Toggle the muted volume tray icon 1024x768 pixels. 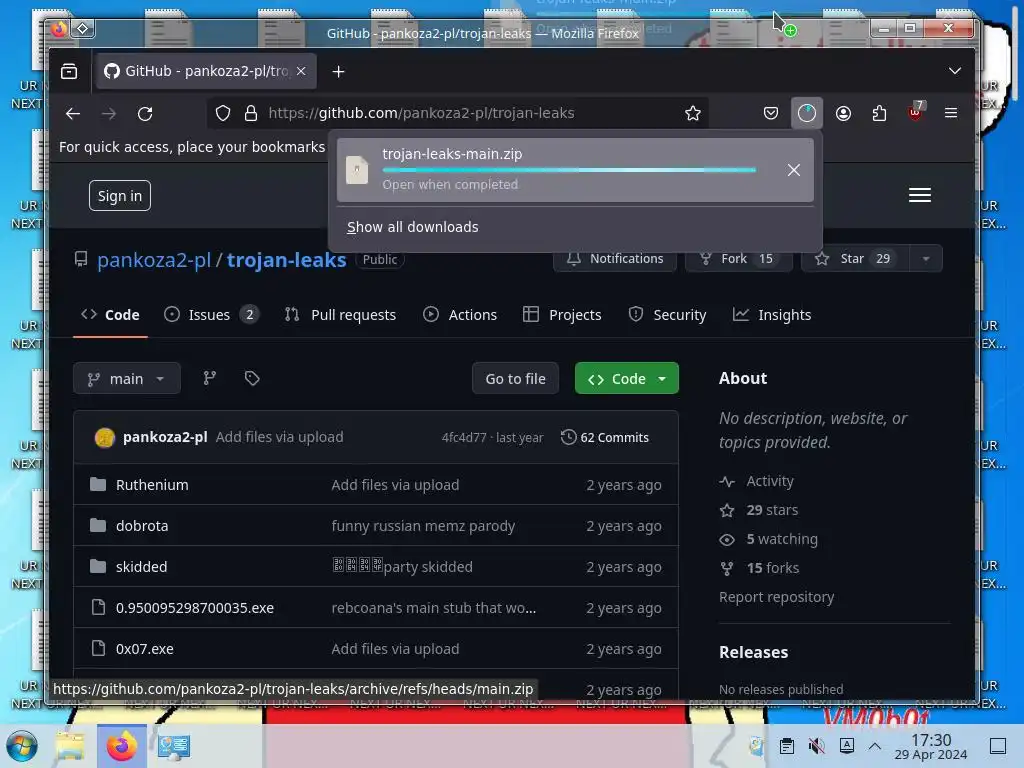[816, 746]
